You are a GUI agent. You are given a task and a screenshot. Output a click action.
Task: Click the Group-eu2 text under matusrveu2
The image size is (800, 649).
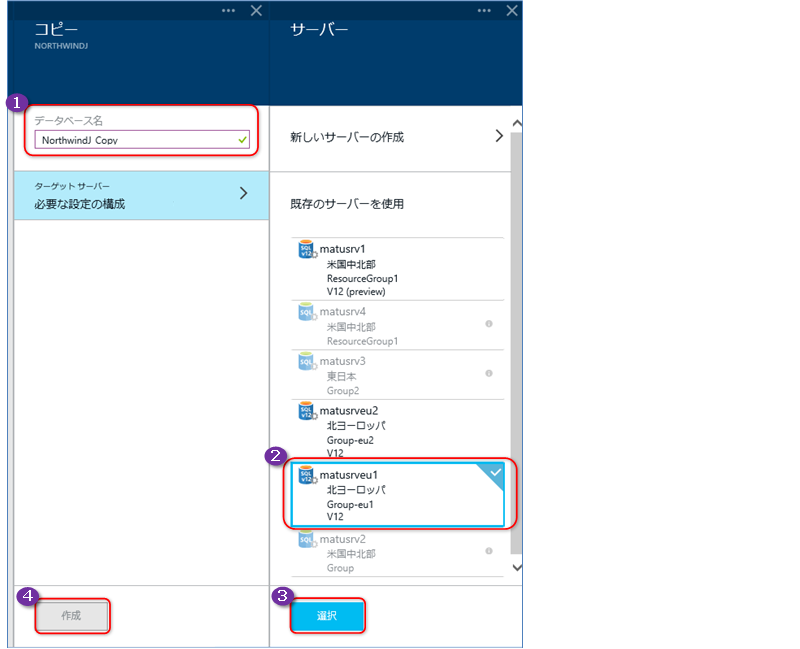(350, 440)
